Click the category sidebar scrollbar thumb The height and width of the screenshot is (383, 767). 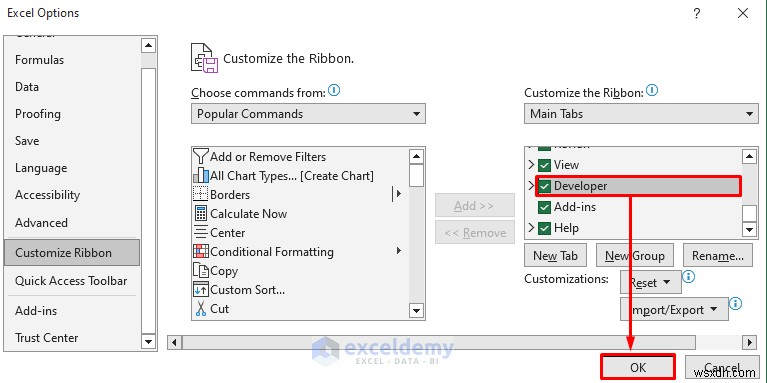click(148, 201)
